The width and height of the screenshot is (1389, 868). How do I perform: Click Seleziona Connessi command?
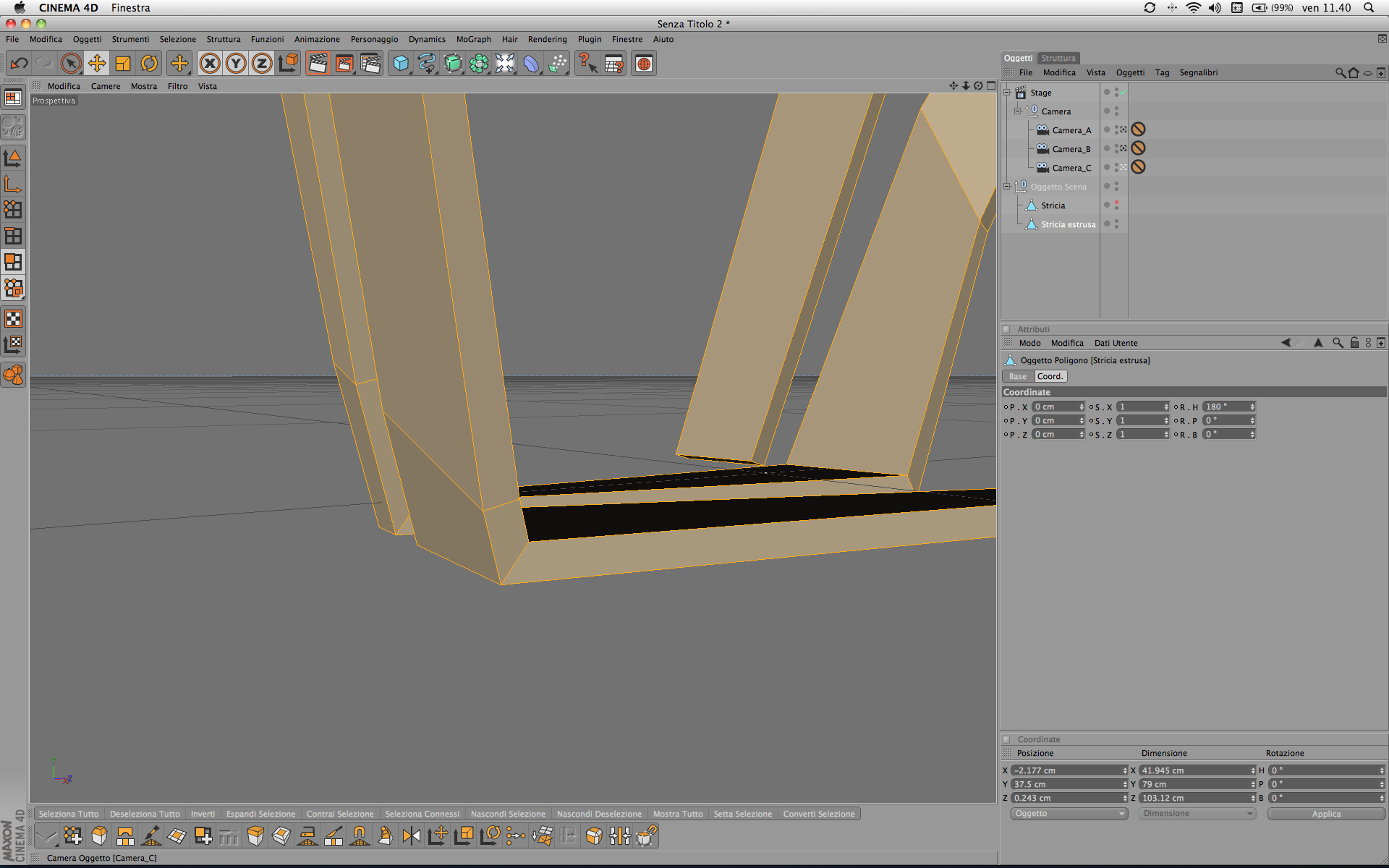coord(422,814)
